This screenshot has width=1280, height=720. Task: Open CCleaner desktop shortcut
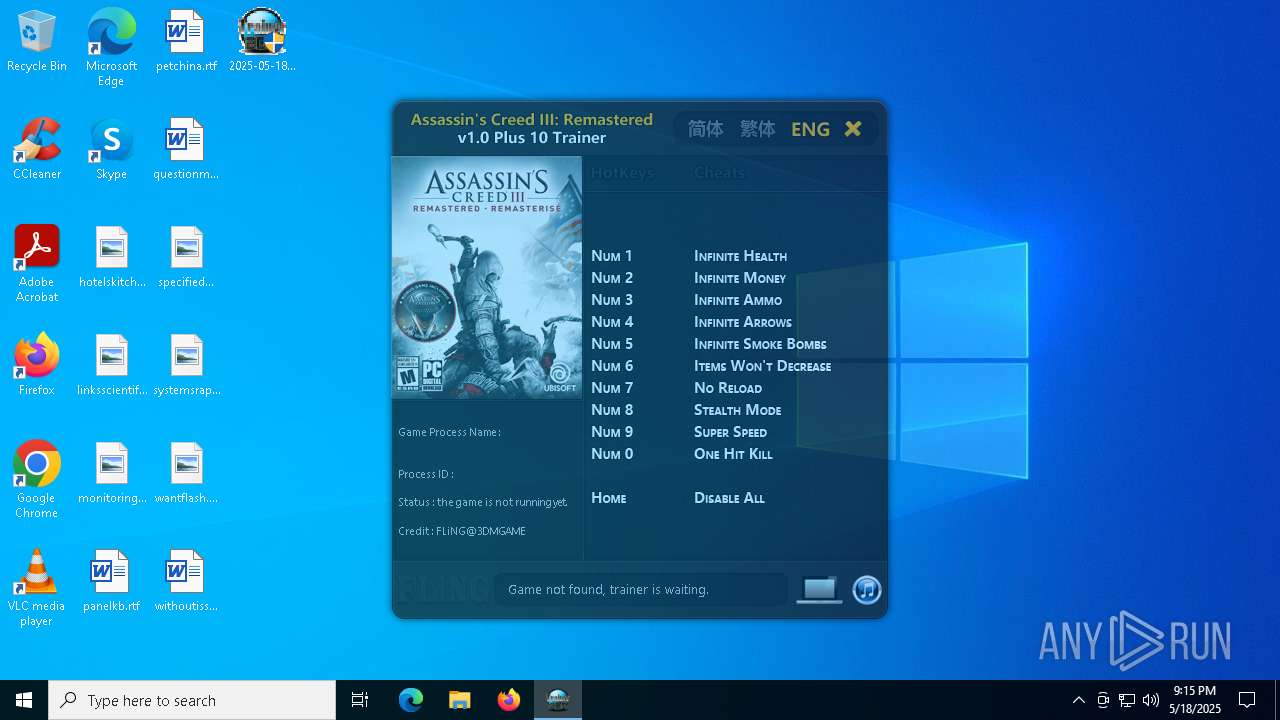point(37,150)
